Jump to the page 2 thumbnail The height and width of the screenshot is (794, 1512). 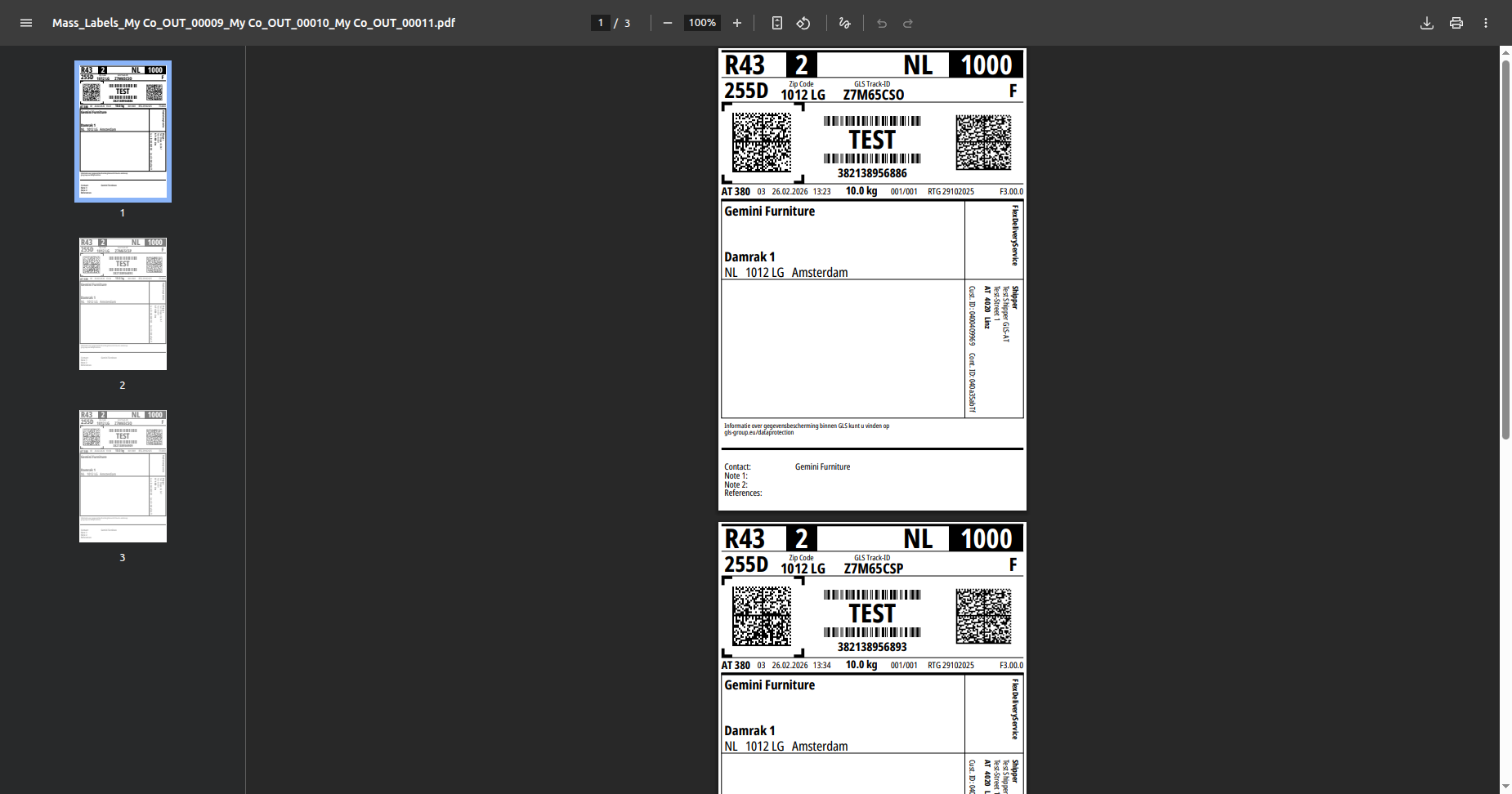click(123, 304)
